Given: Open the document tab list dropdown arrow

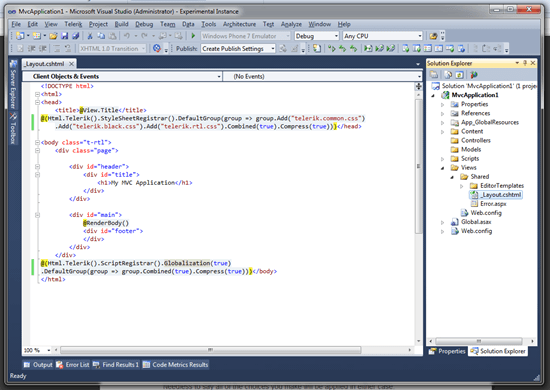Looking at the screenshot, I should (418, 64).
